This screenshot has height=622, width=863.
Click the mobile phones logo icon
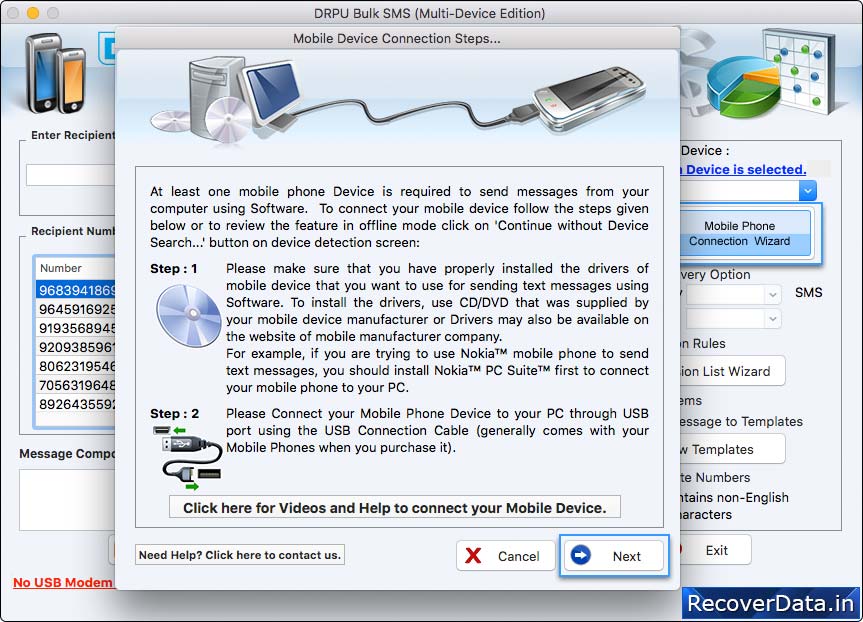pyautogui.click(x=56, y=71)
